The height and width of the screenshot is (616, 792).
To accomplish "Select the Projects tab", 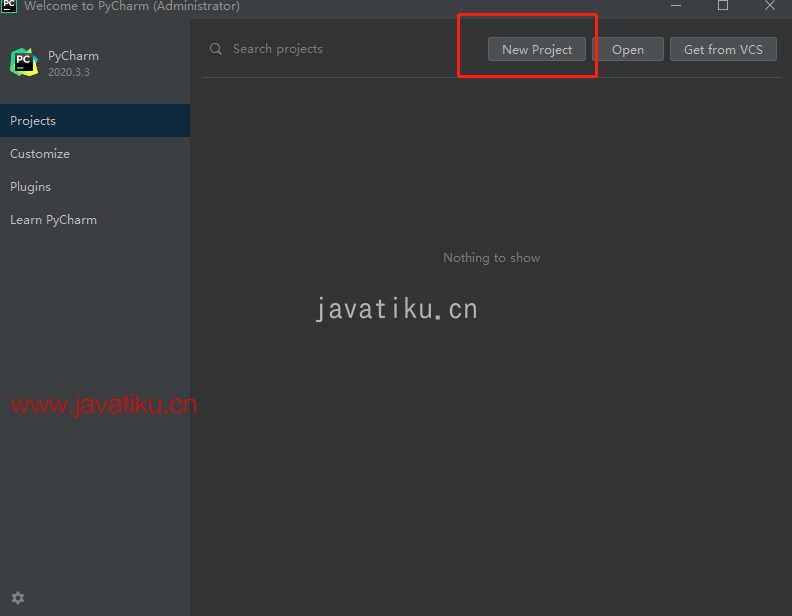I will [95, 121].
